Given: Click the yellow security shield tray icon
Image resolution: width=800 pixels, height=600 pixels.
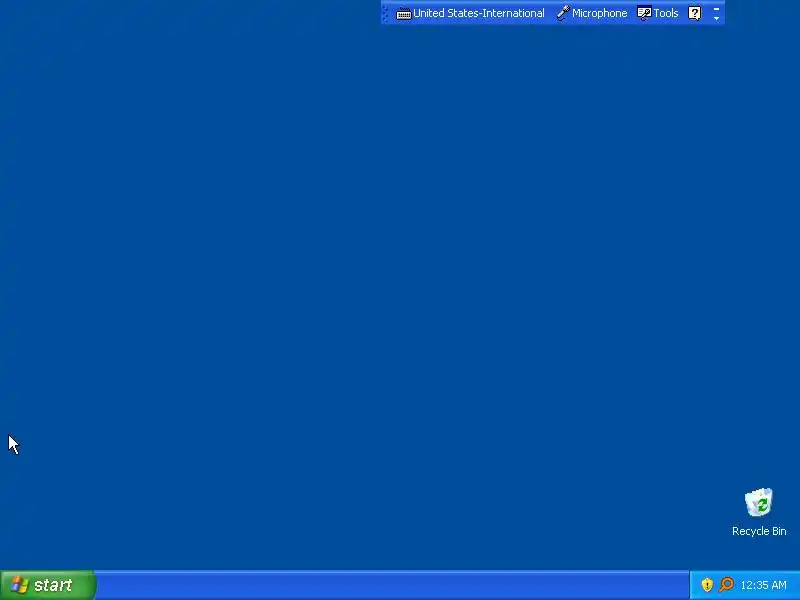Looking at the screenshot, I should (x=707, y=585).
